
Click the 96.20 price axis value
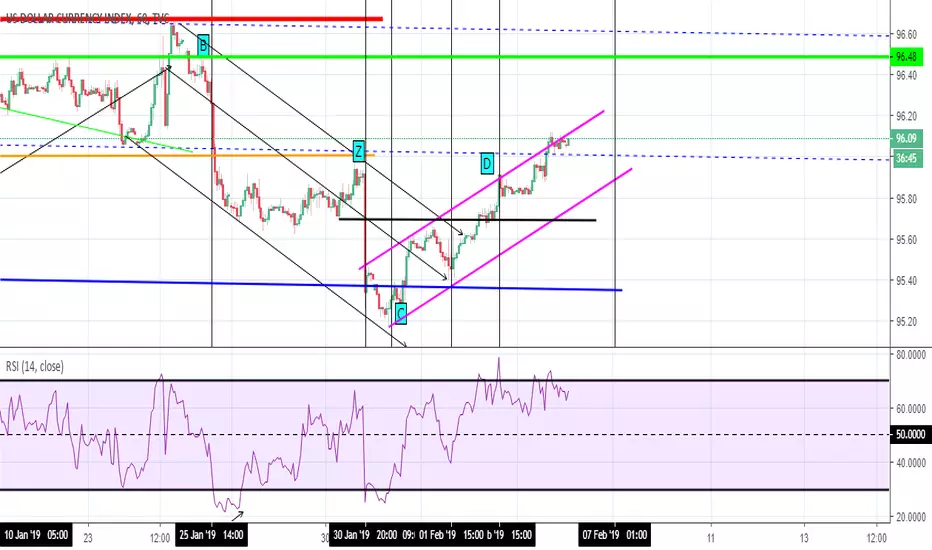pyautogui.click(x=906, y=116)
